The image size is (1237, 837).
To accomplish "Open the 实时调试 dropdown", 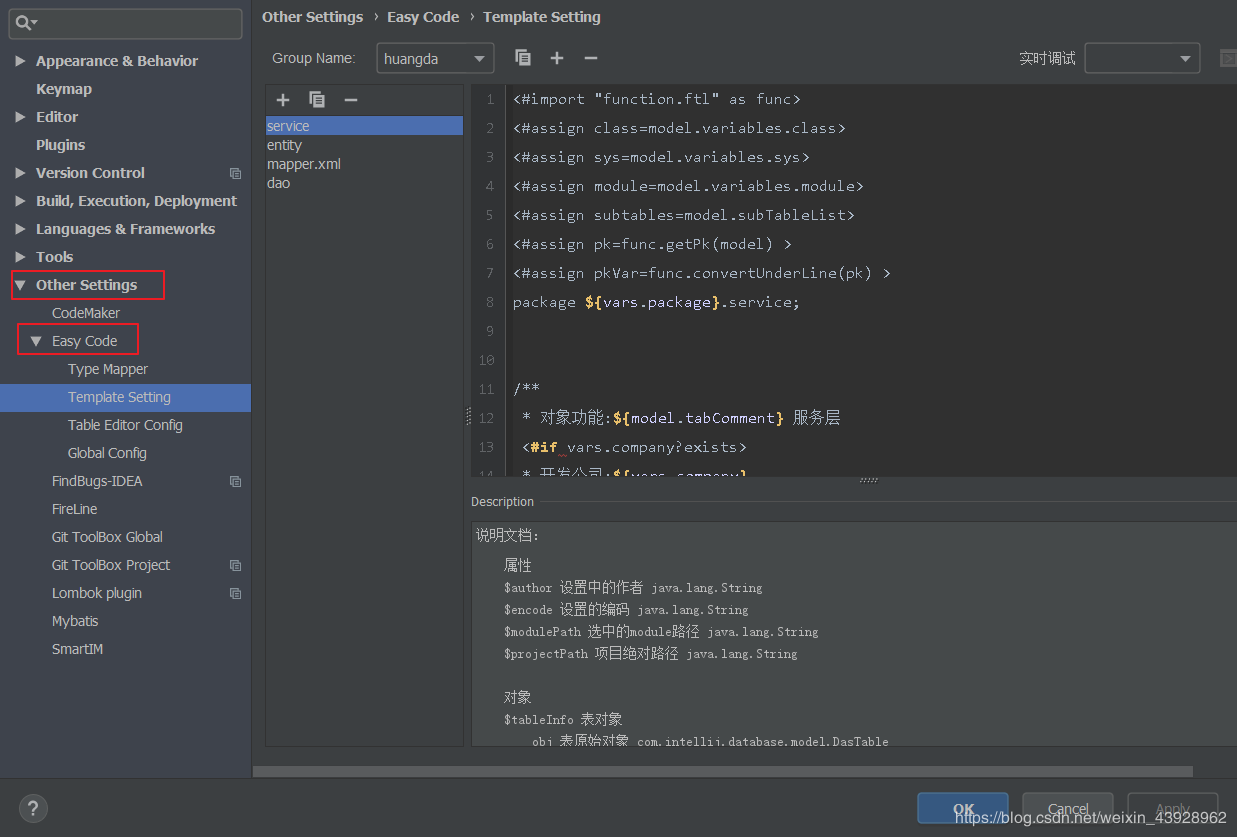I will 1142,58.
